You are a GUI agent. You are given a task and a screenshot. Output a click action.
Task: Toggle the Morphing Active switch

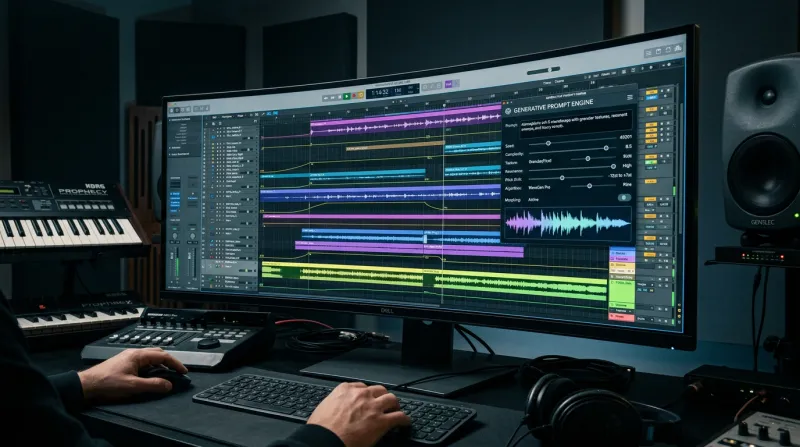point(624,197)
